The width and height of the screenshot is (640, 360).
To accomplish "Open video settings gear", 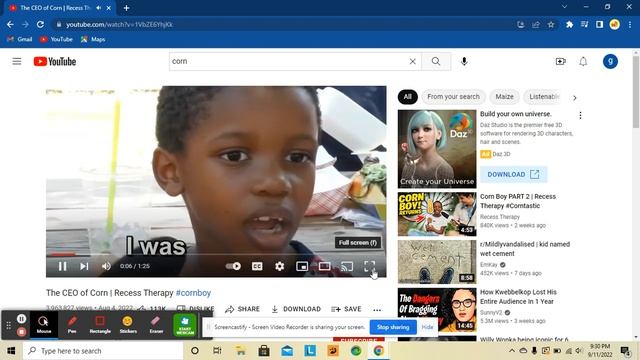I will [280, 266].
